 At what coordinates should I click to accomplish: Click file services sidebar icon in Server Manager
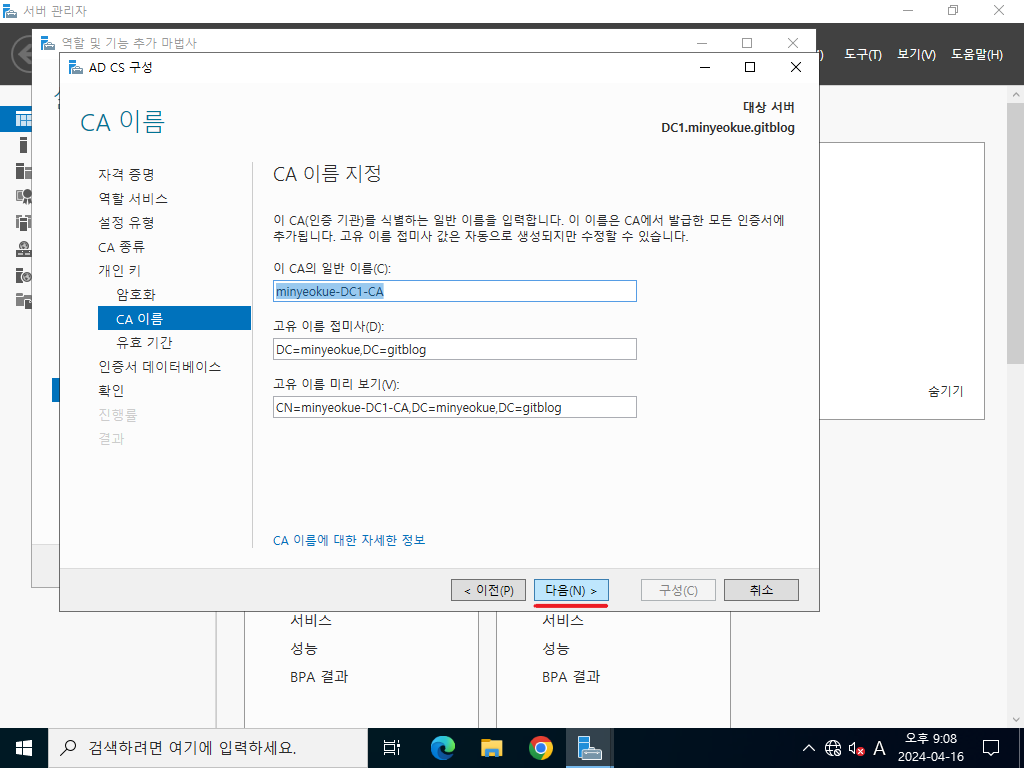[x=24, y=300]
